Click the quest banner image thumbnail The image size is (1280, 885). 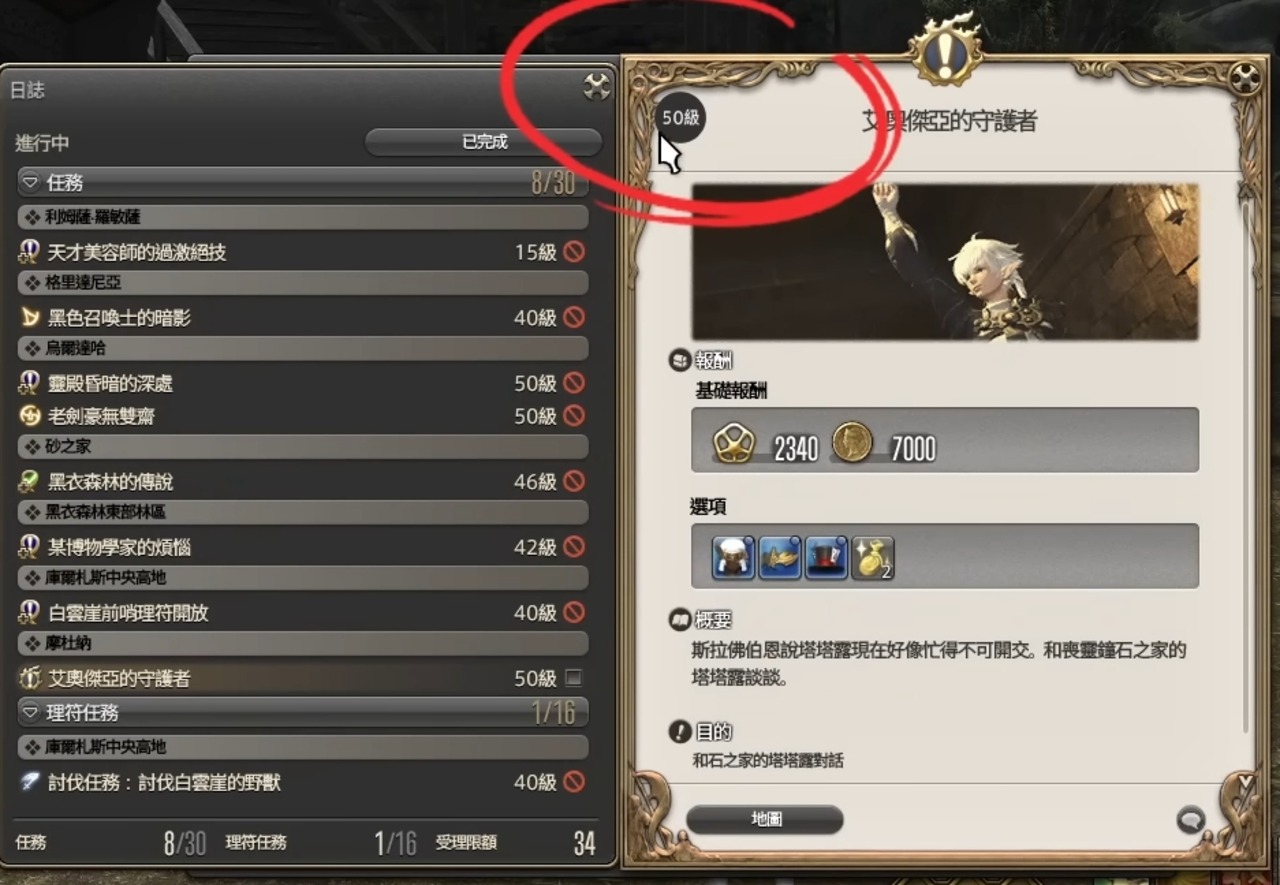click(x=945, y=262)
